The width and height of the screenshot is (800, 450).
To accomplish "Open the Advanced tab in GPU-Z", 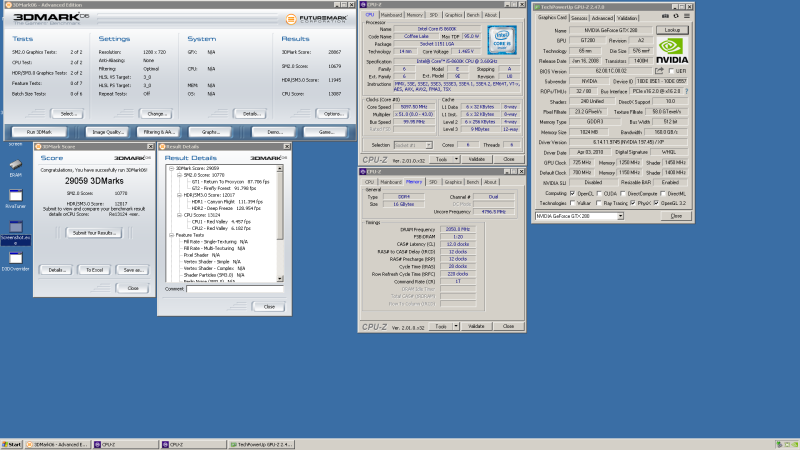I will [602, 18].
